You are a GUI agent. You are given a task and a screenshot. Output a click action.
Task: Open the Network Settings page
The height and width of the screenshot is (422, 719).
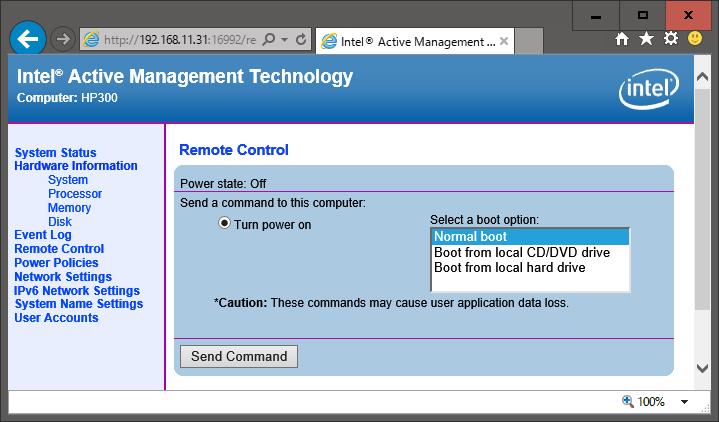63,277
